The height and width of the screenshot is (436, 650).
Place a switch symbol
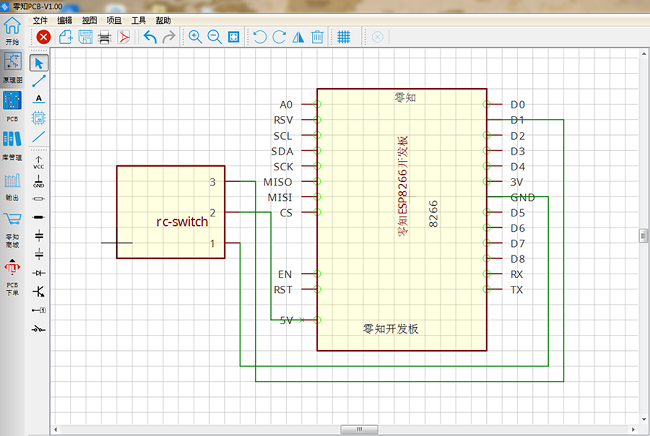pos(39,329)
